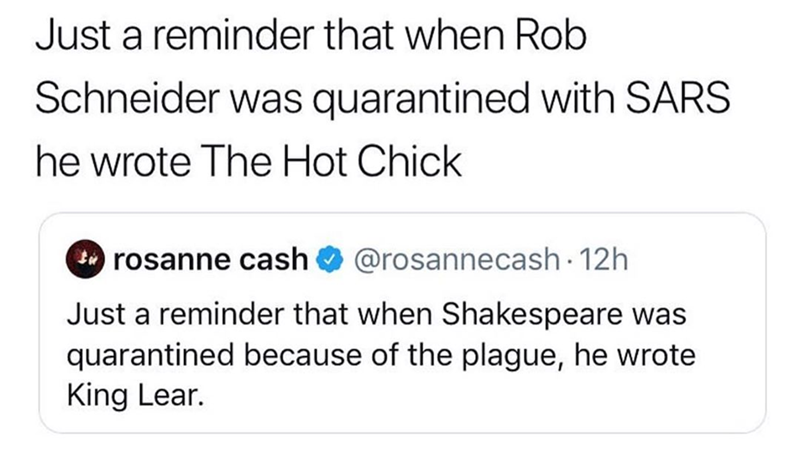Open the quoted tweet about Shakespeare
800x455 pixels.
click(400, 355)
